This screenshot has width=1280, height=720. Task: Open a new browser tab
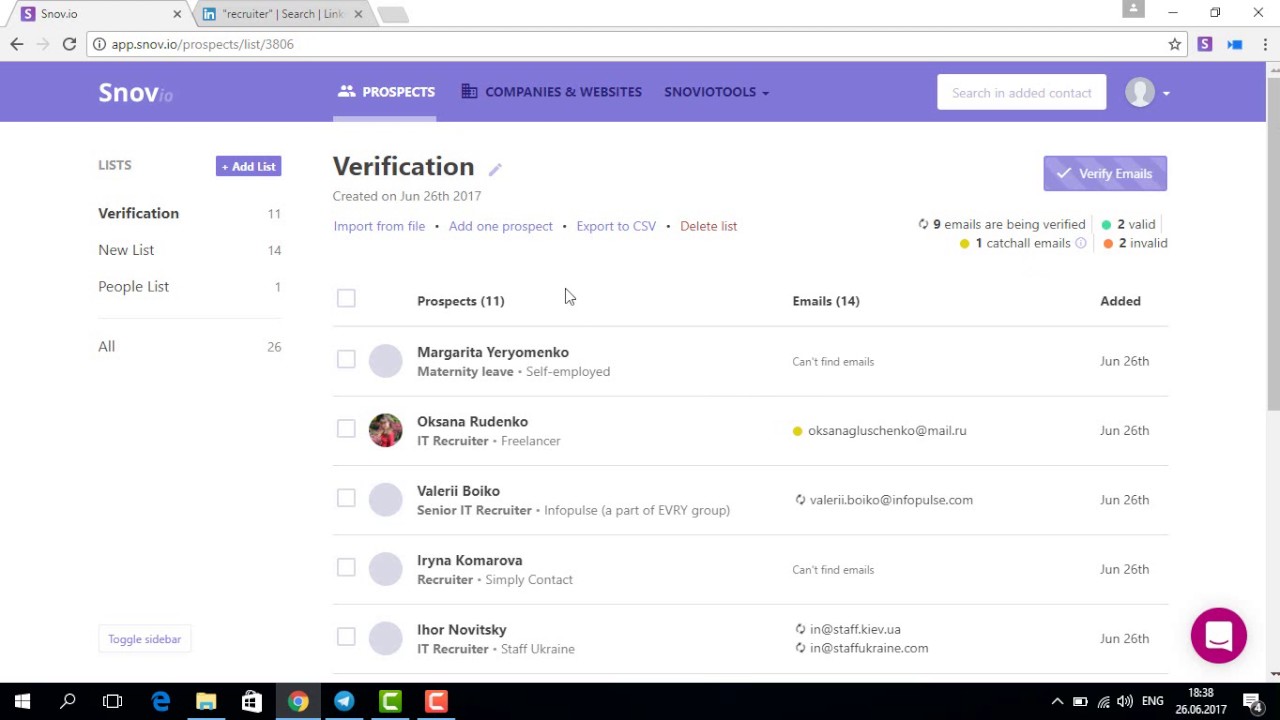point(392,14)
